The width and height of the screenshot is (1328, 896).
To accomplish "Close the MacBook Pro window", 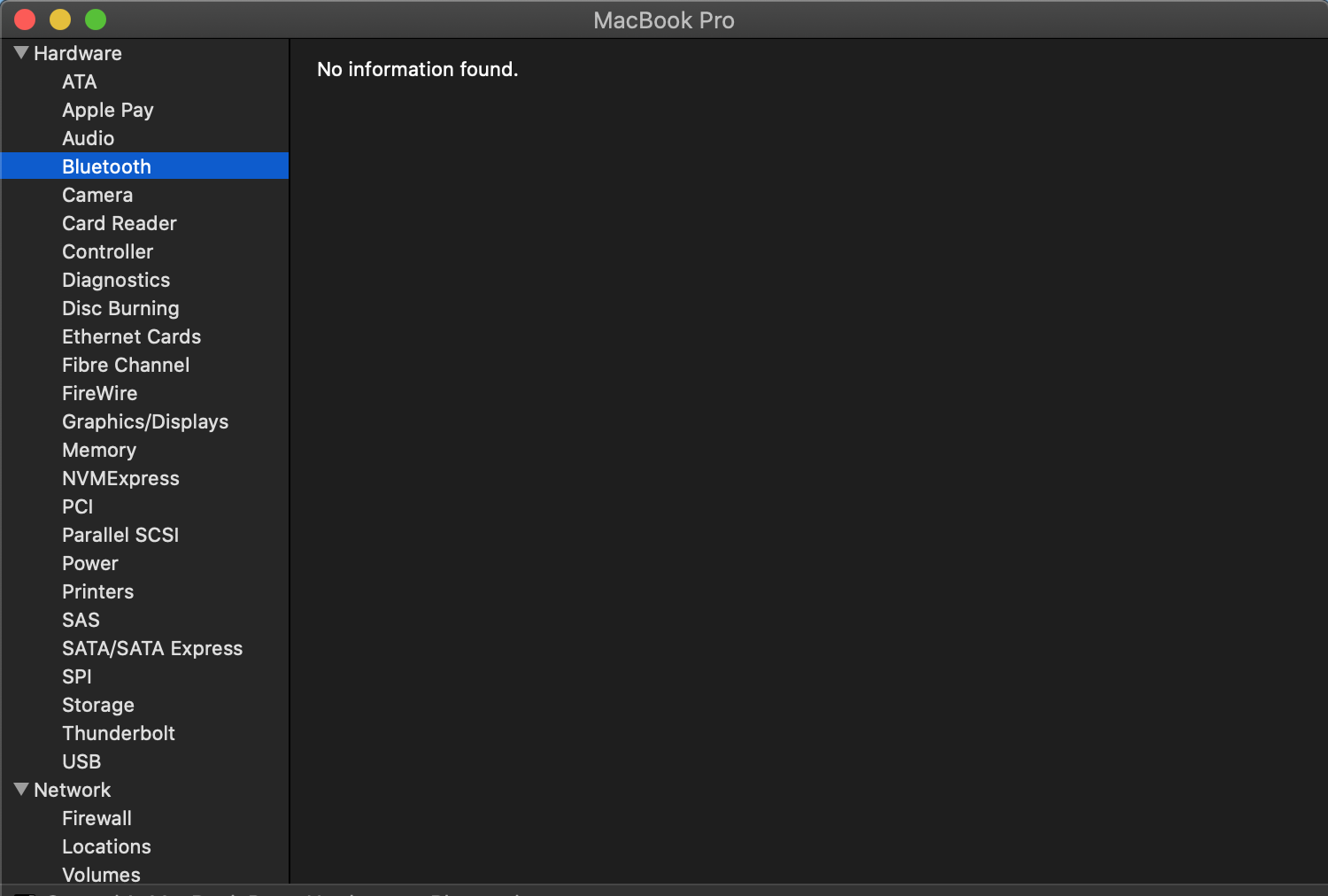I will coord(25,19).
